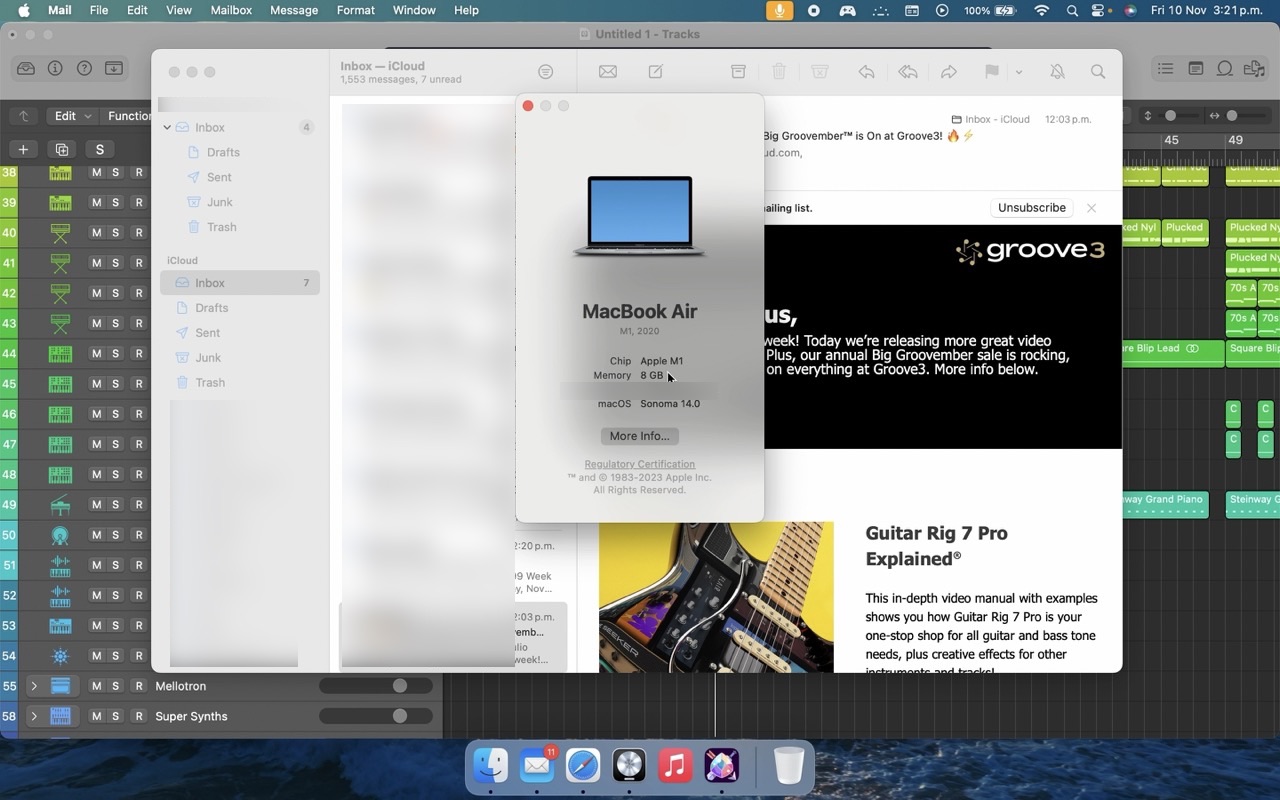Record-enable track 42 in Logic
1280x800 pixels.
click(139, 293)
